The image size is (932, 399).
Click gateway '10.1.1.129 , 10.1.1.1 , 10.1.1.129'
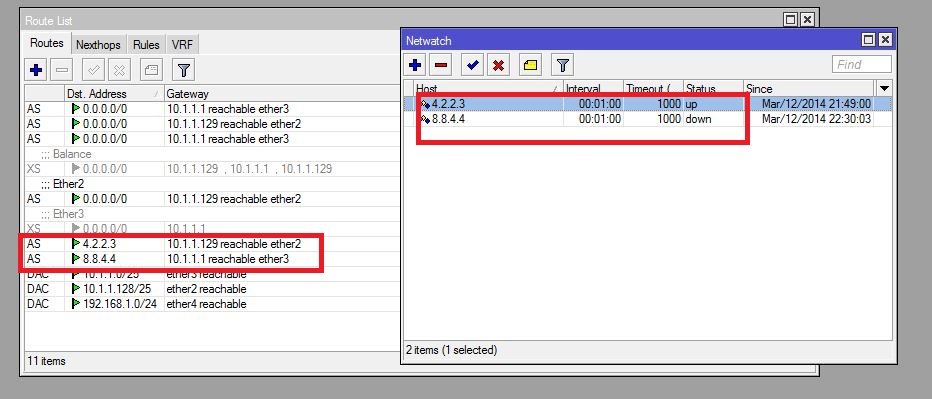click(x=249, y=169)
